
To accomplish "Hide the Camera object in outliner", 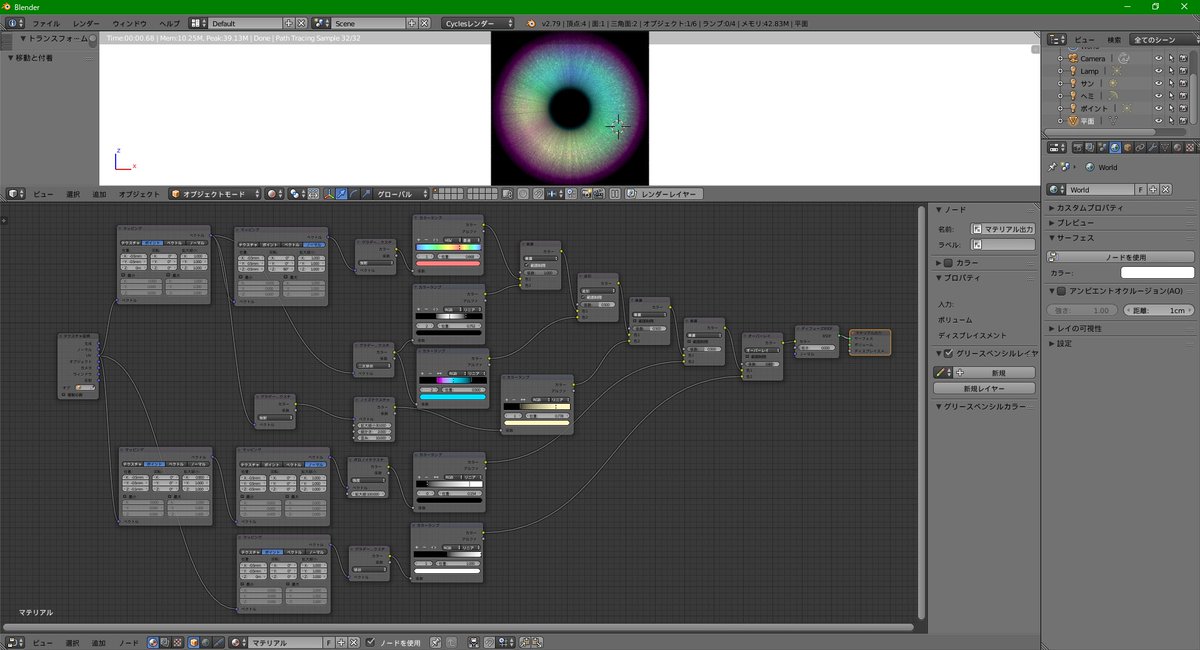I will pyautogui.click(x=1159, y=58).
